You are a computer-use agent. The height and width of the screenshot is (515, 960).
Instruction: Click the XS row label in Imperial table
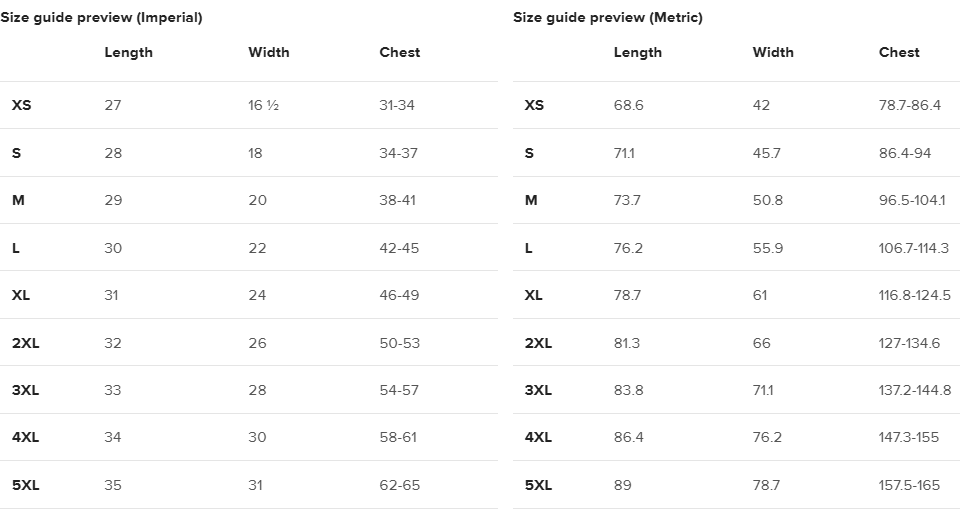(x=21, y=105)
